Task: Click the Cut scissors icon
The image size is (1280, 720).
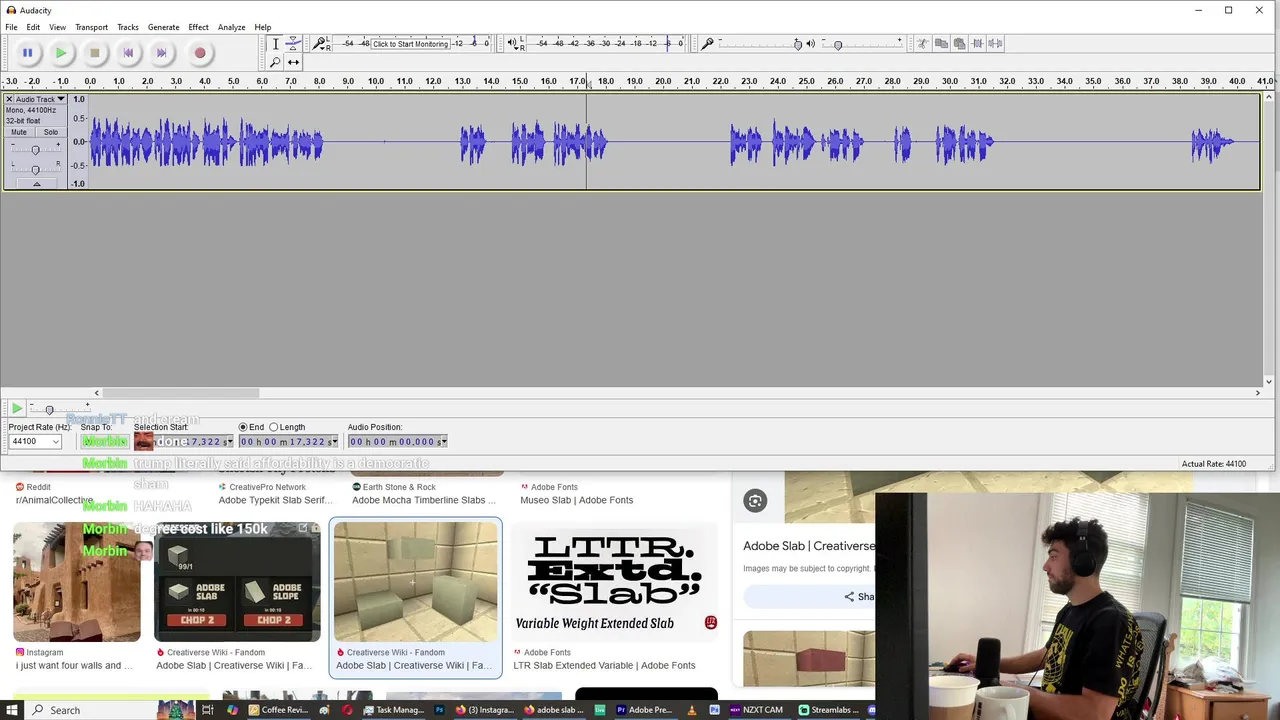Action: pos(922,44)
